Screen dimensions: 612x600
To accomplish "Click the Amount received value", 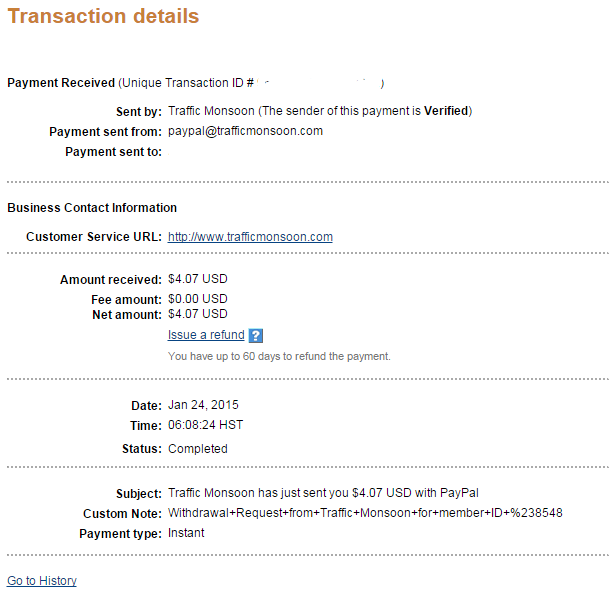I will coord(198,280).
